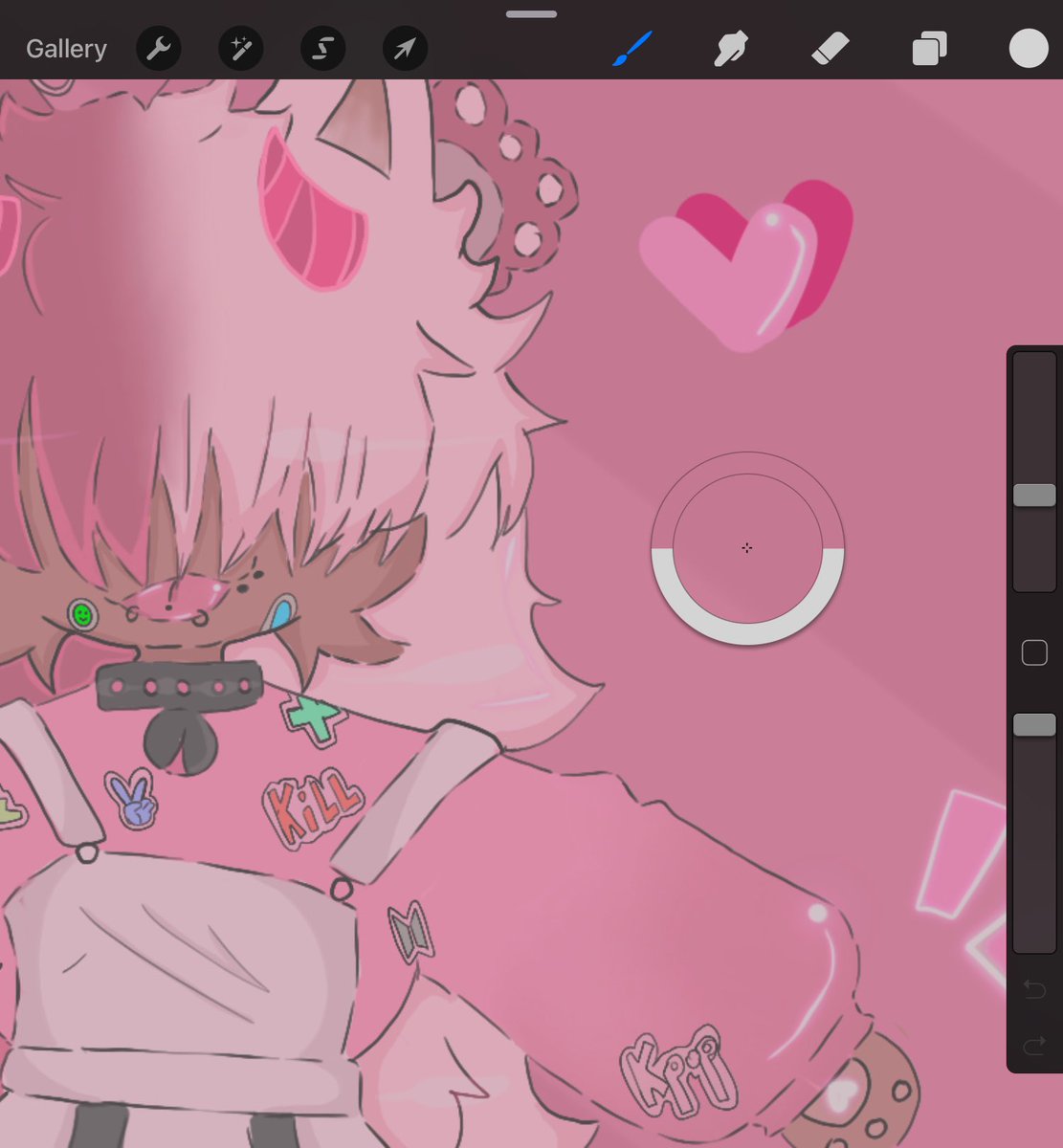Select the Brush tool
This screenshot has width=1063, height=1148.
[x=631, y=49]
